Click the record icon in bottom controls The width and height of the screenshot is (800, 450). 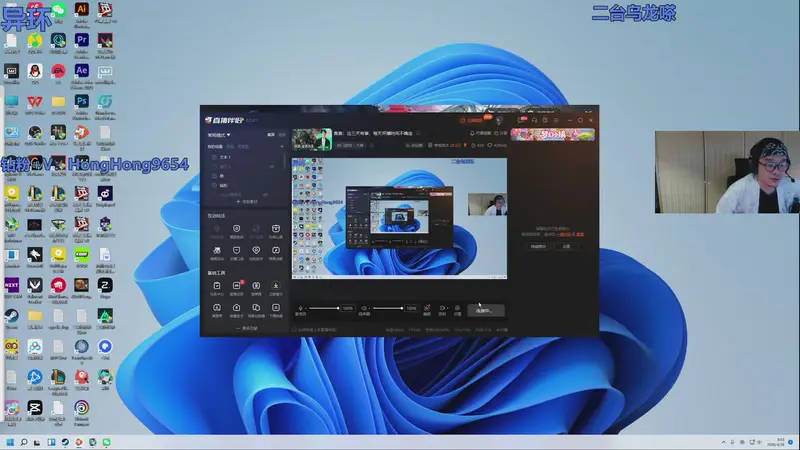click(442, 308)
